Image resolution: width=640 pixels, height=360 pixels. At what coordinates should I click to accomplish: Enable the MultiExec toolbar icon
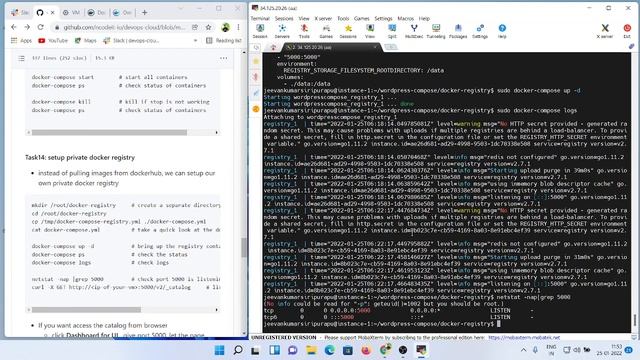(414, 31)
